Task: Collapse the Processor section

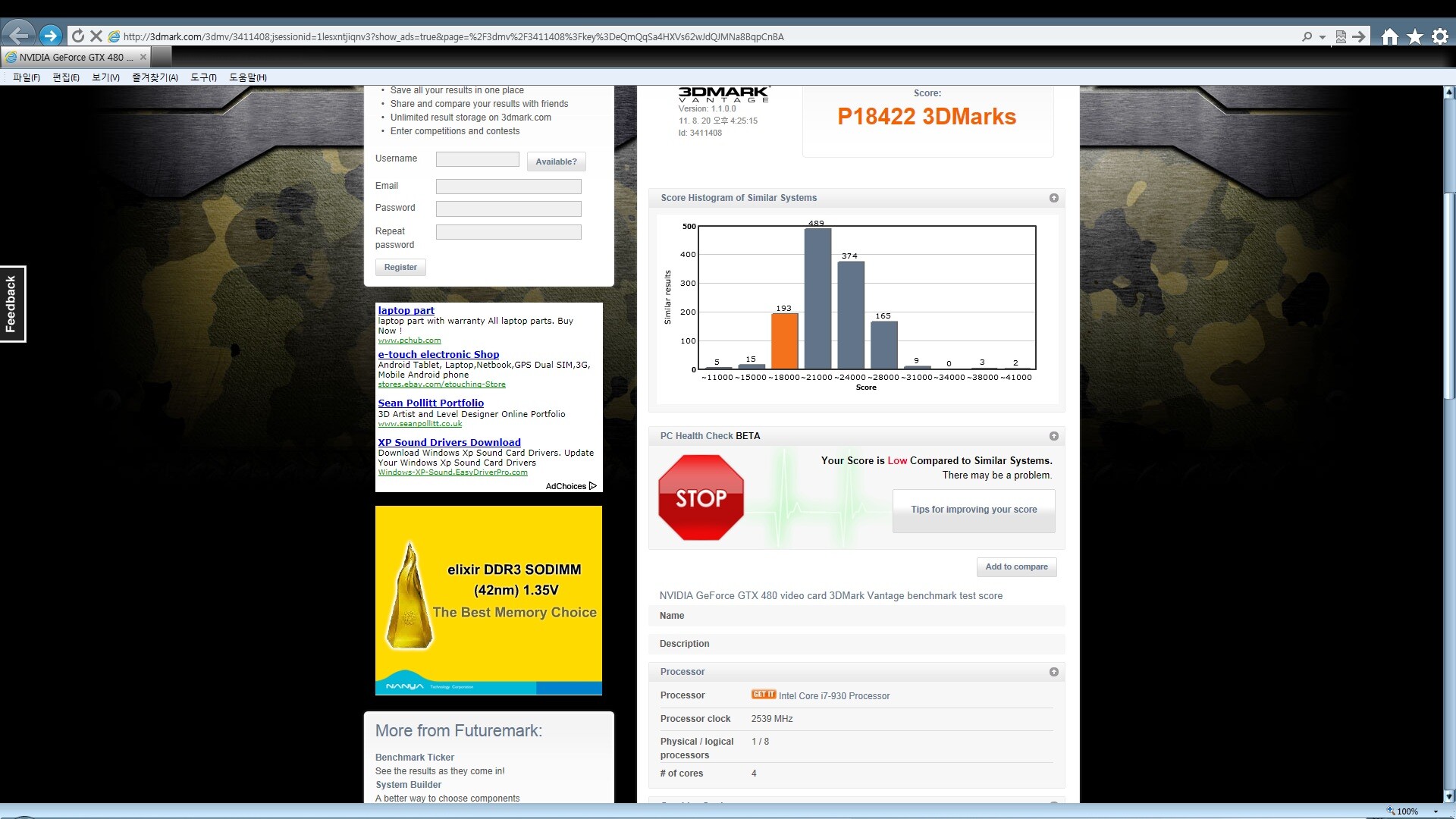Action: point(1053,672)
